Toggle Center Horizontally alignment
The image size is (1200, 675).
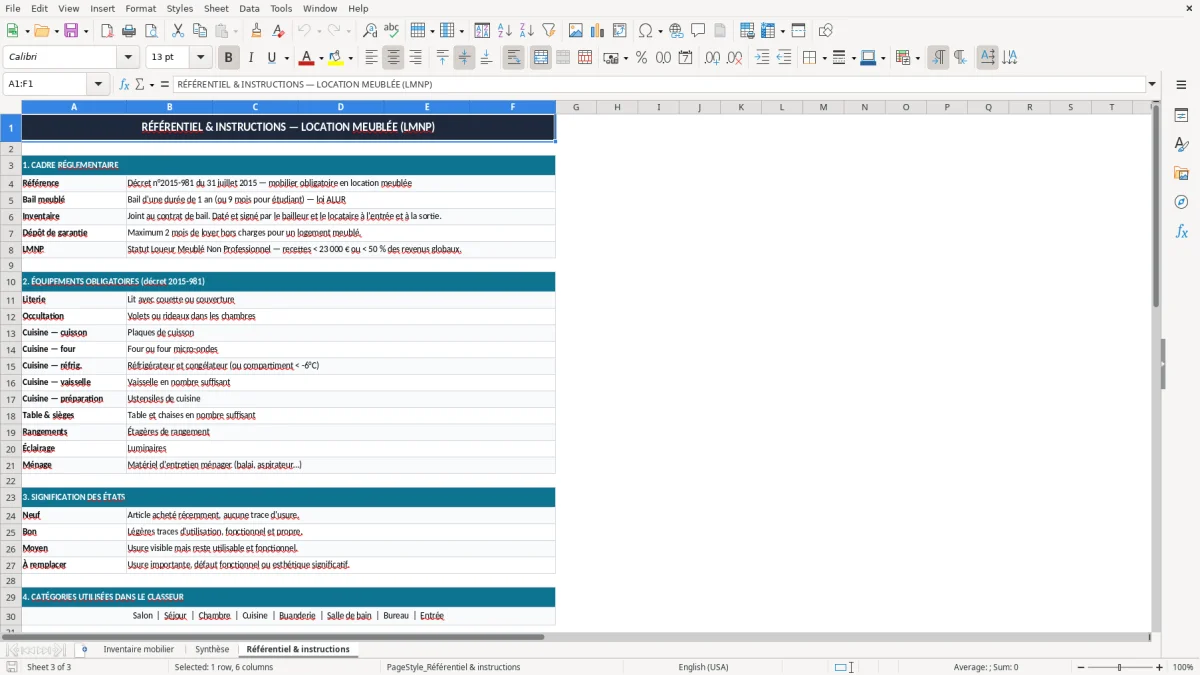click(393, 58)
